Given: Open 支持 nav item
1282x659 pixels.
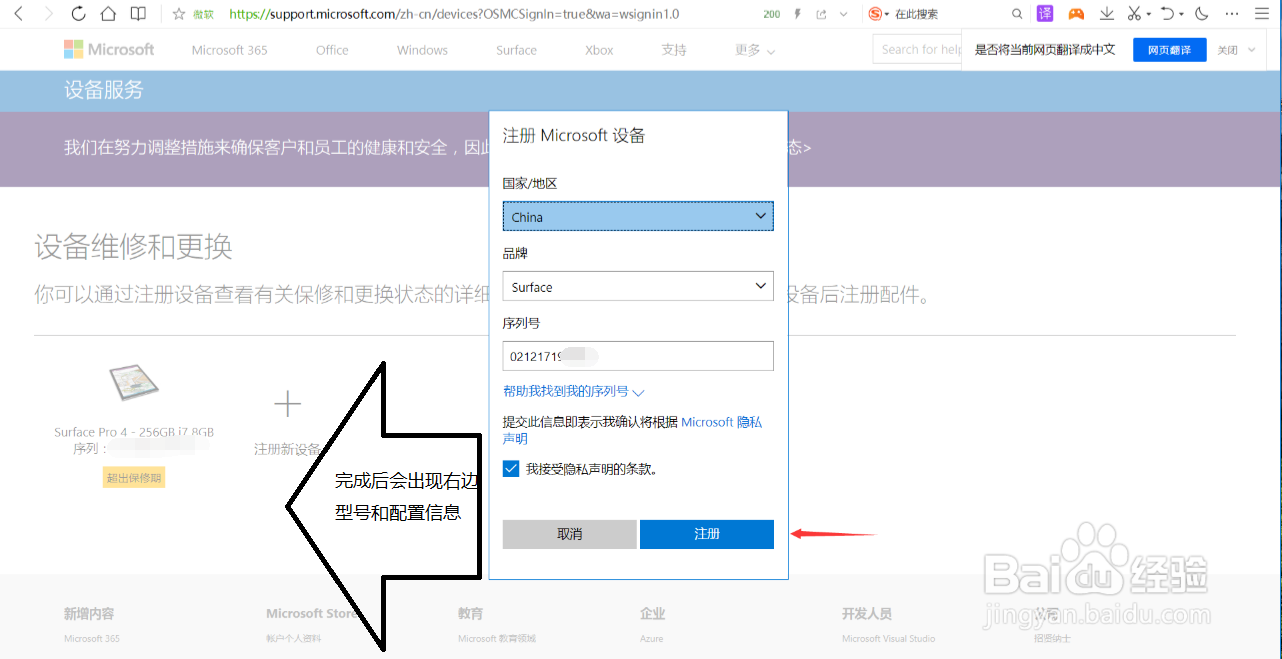Looking at the screenshot, I should 674,50.
